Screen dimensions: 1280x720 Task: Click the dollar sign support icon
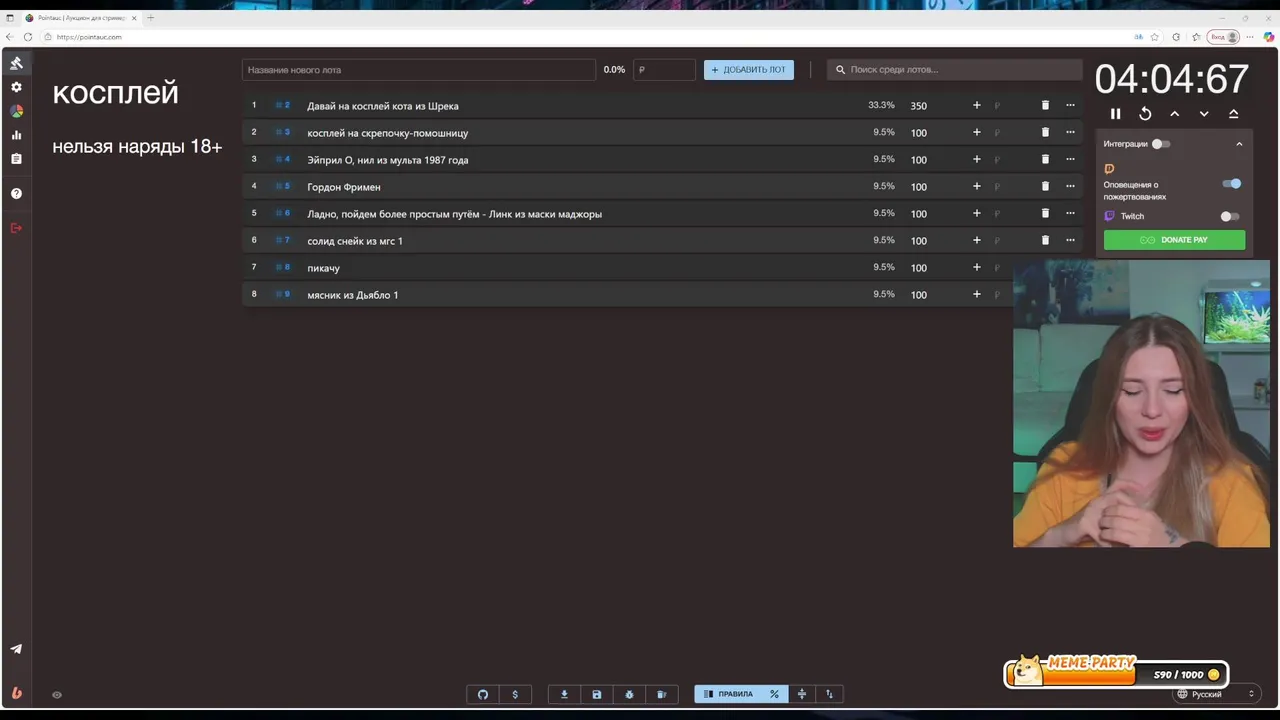tap(515, 694)
